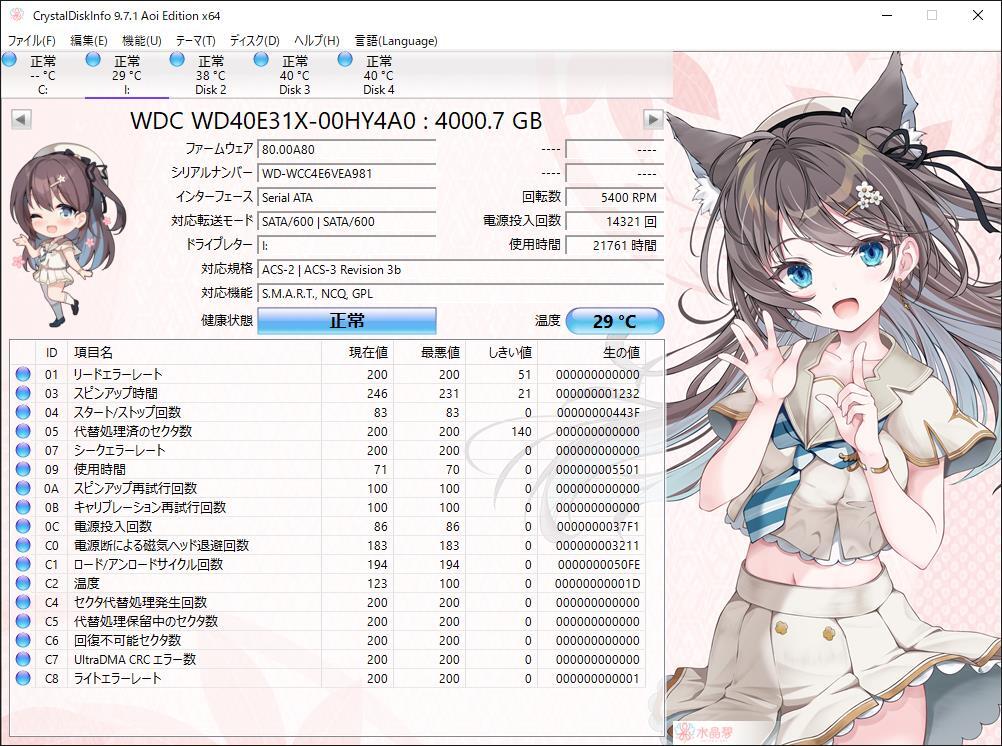Click the transfer mode field SATA/600 | SATA/600
The width and height of the screenshot is (1002, 746).
pos(346,222)
